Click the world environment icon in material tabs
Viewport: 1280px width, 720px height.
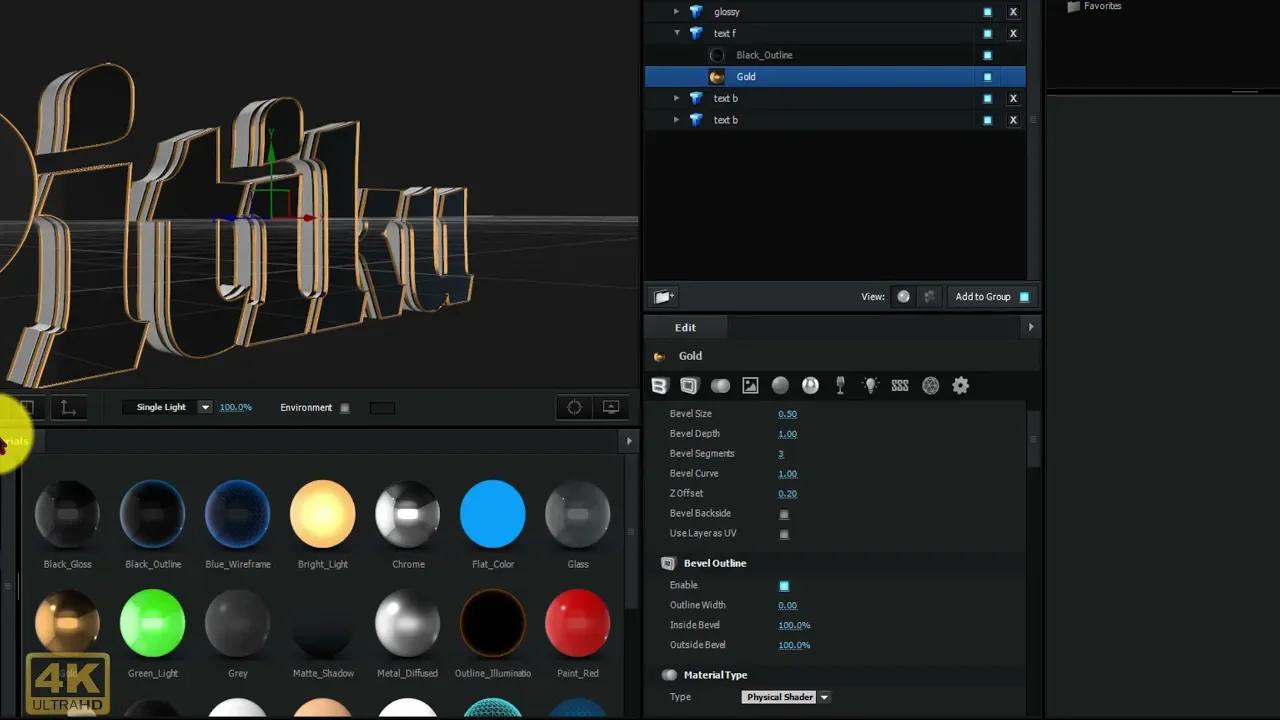(930, 385)
